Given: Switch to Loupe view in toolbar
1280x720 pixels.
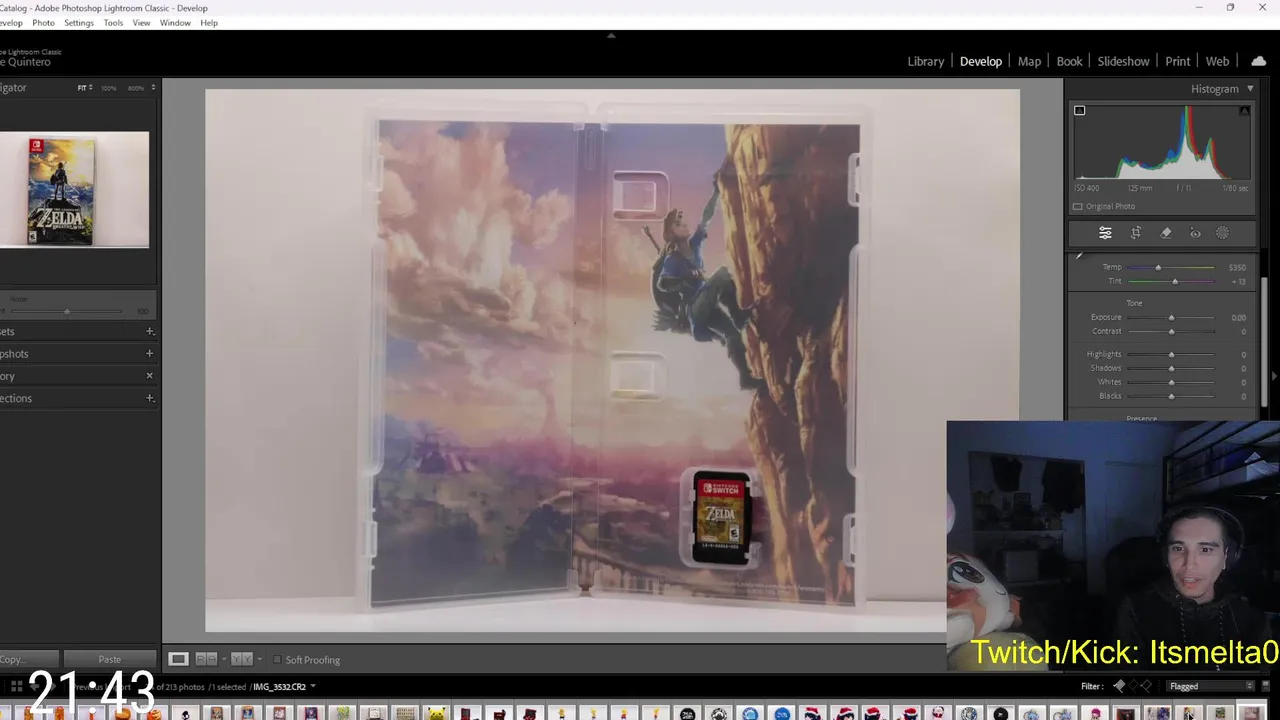Looking at the screenshot, I should [178, 659].
